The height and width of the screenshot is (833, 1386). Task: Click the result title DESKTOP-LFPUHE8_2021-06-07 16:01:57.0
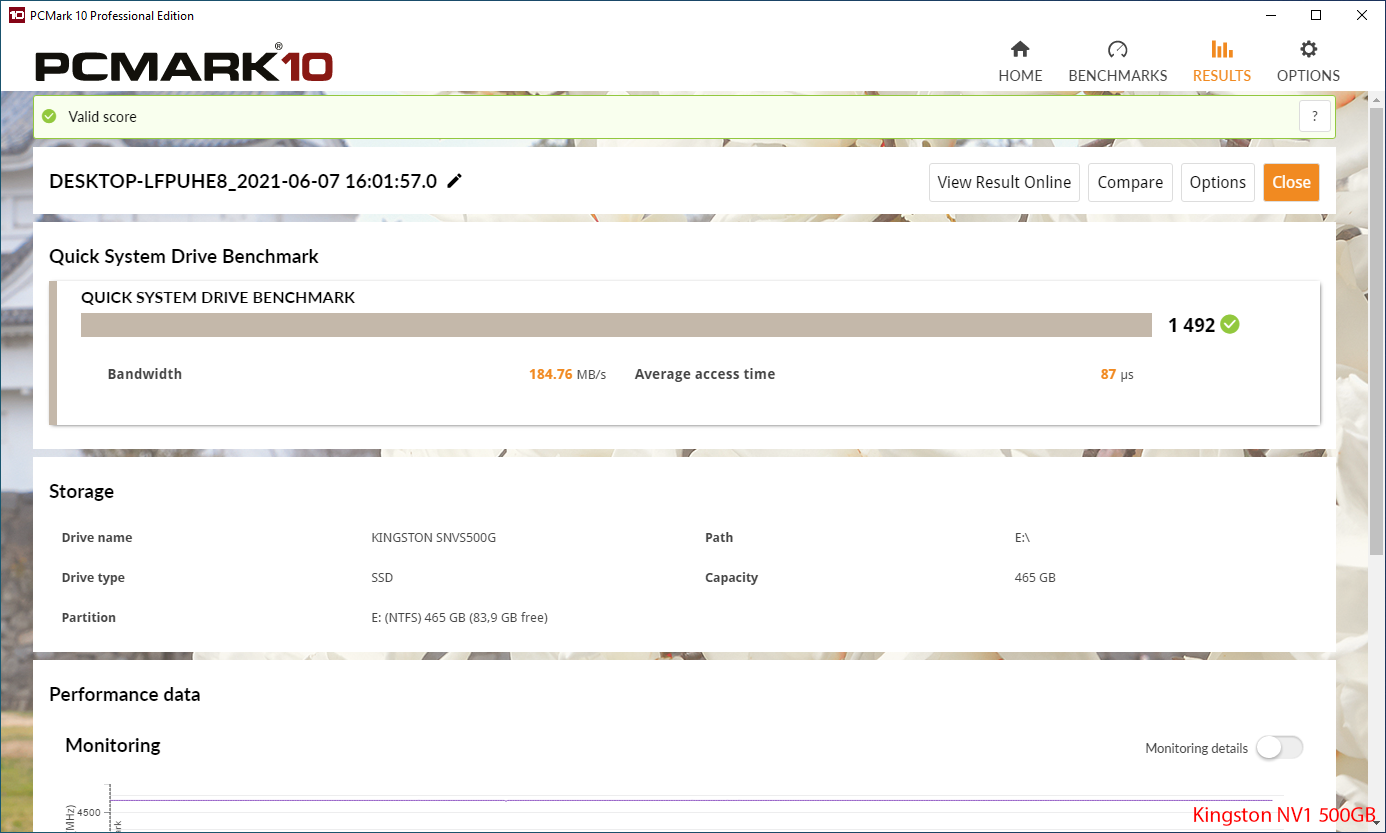pos(243,182)
